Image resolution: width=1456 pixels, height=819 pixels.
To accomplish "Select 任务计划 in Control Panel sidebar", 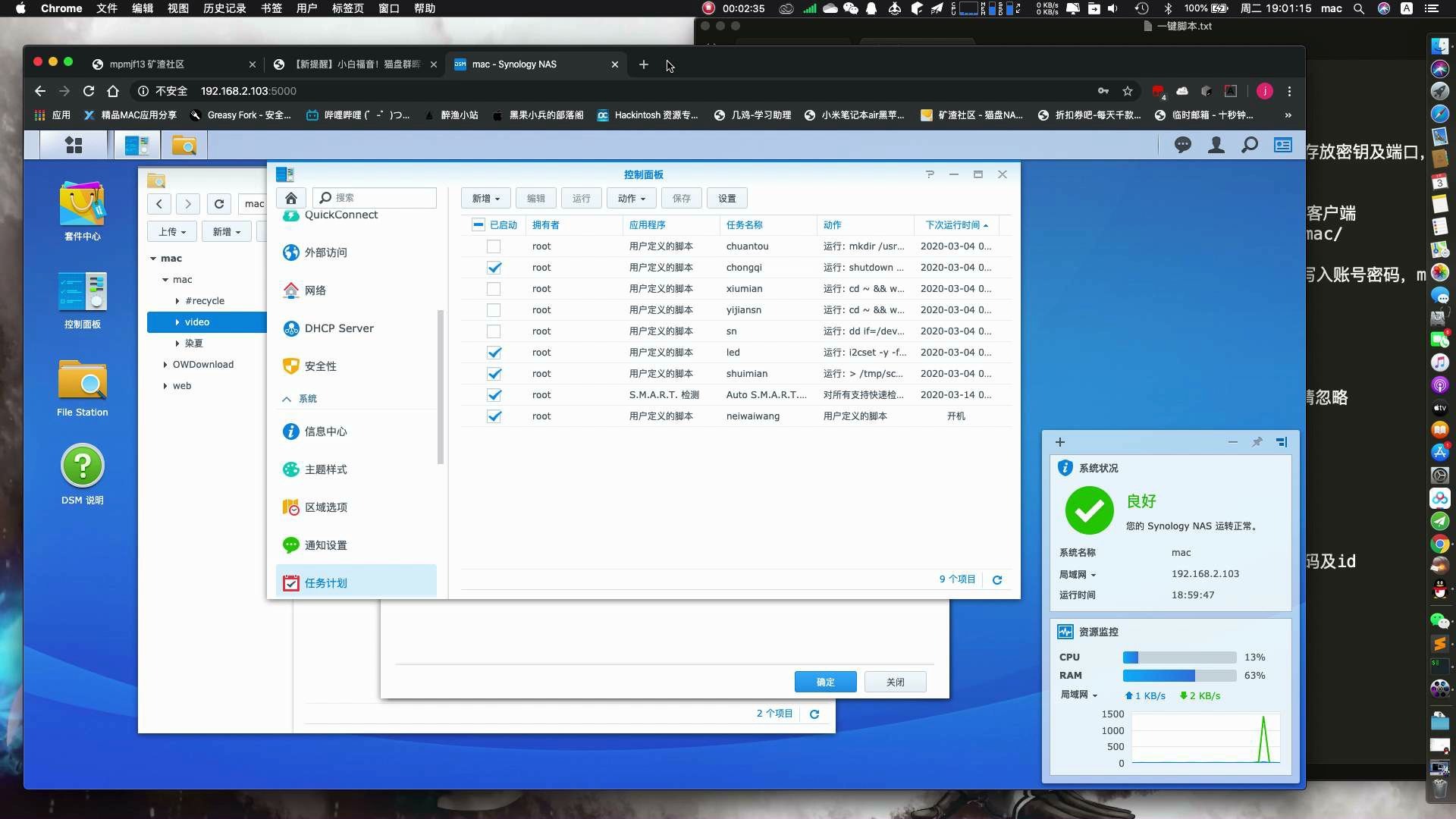I will (x=356, y=582).
